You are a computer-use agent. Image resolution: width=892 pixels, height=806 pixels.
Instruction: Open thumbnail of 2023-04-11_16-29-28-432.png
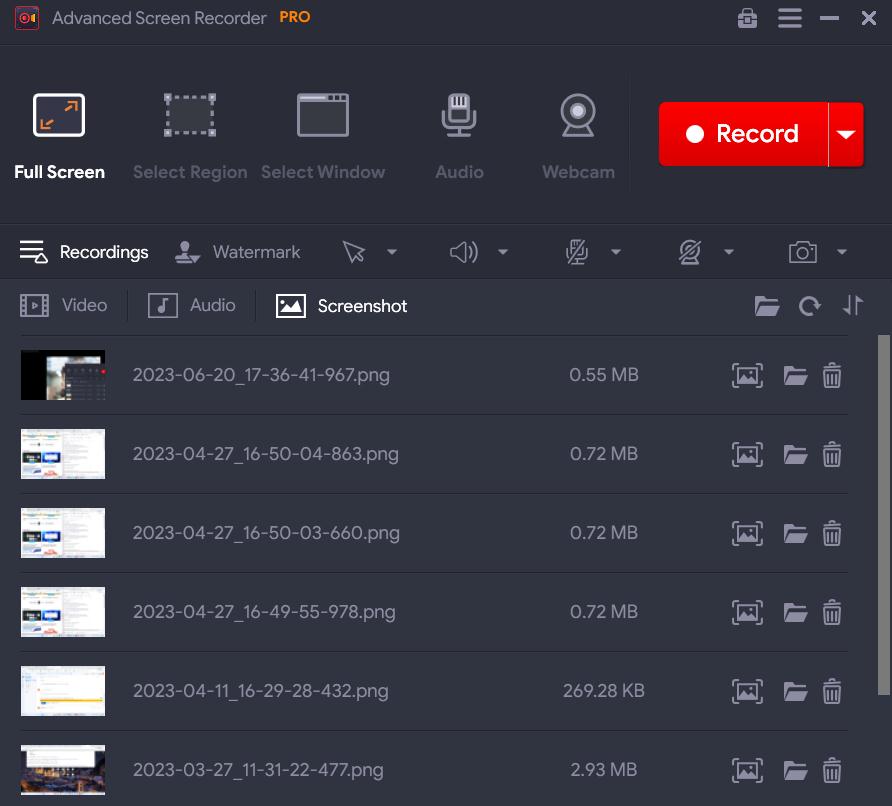point(63,691)
